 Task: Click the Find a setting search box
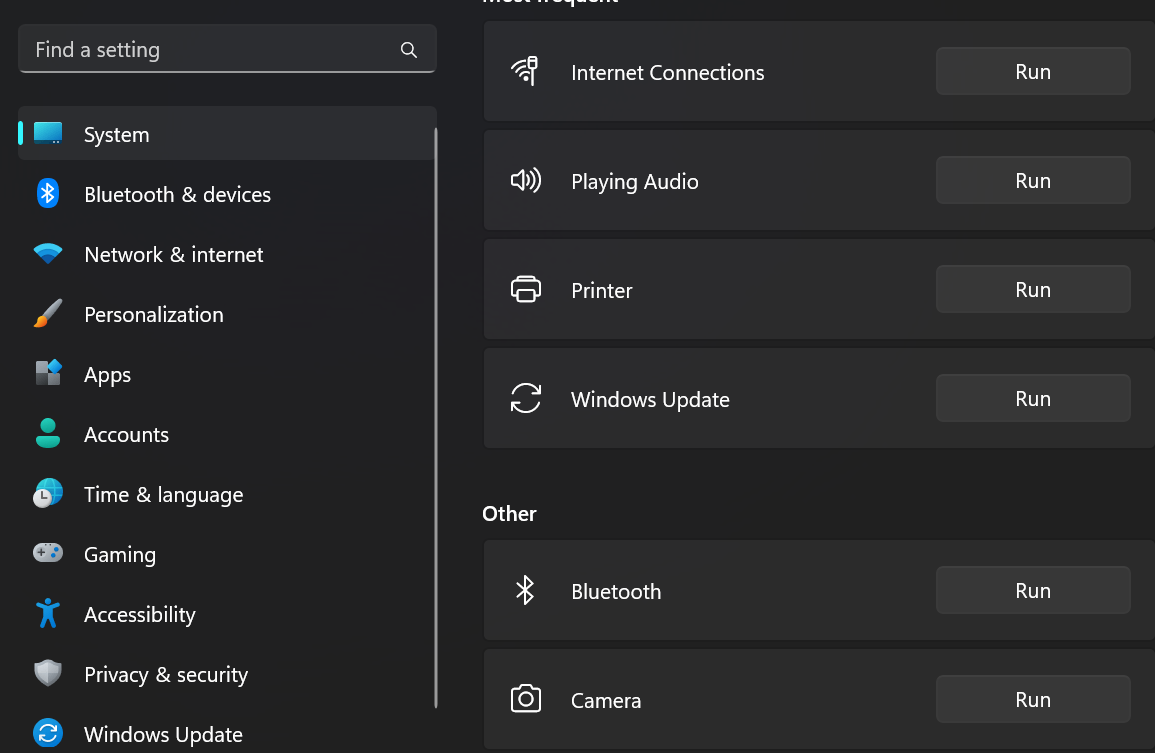[210, 50]
